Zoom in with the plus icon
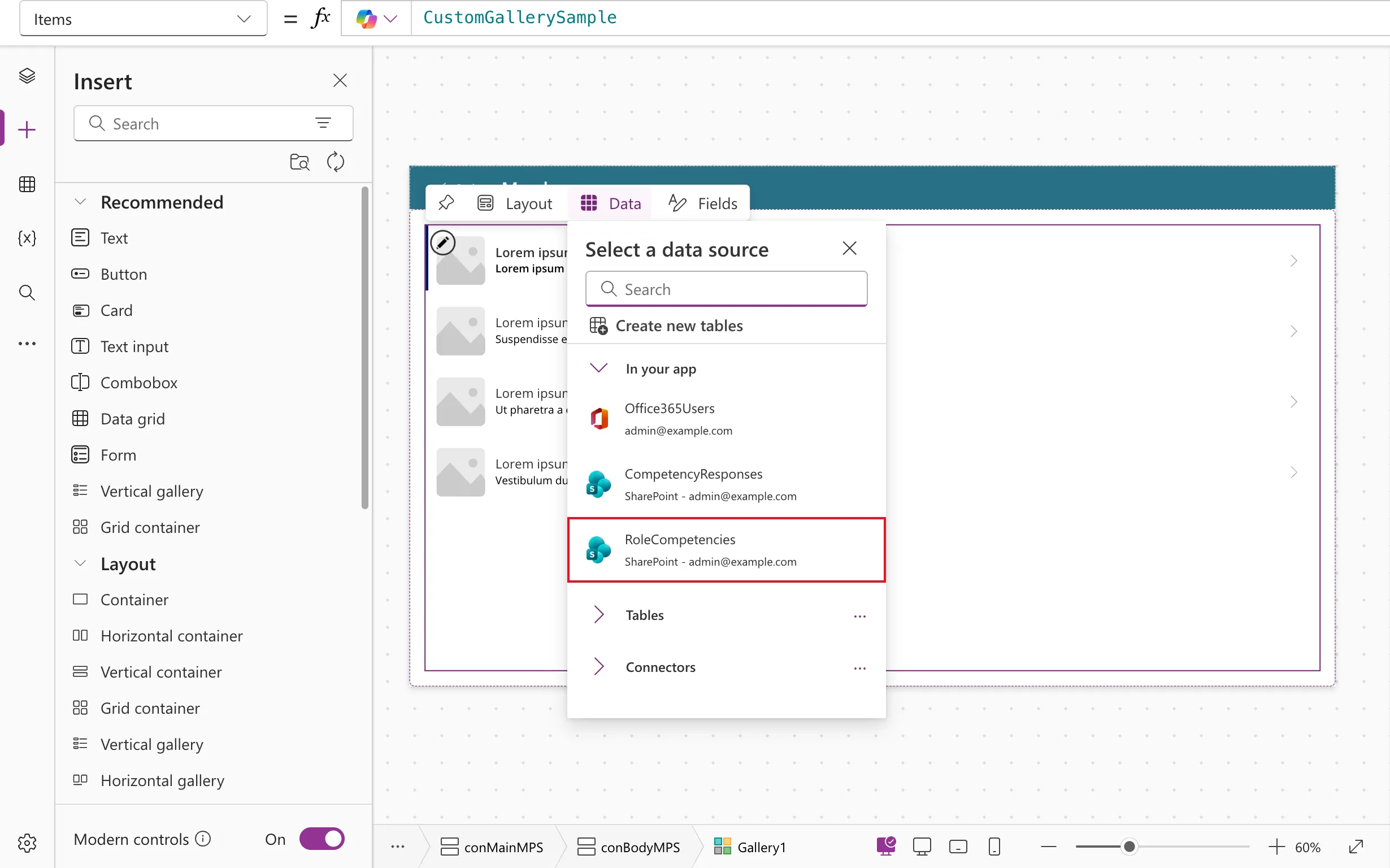1390x868 pixels. 1277,846
